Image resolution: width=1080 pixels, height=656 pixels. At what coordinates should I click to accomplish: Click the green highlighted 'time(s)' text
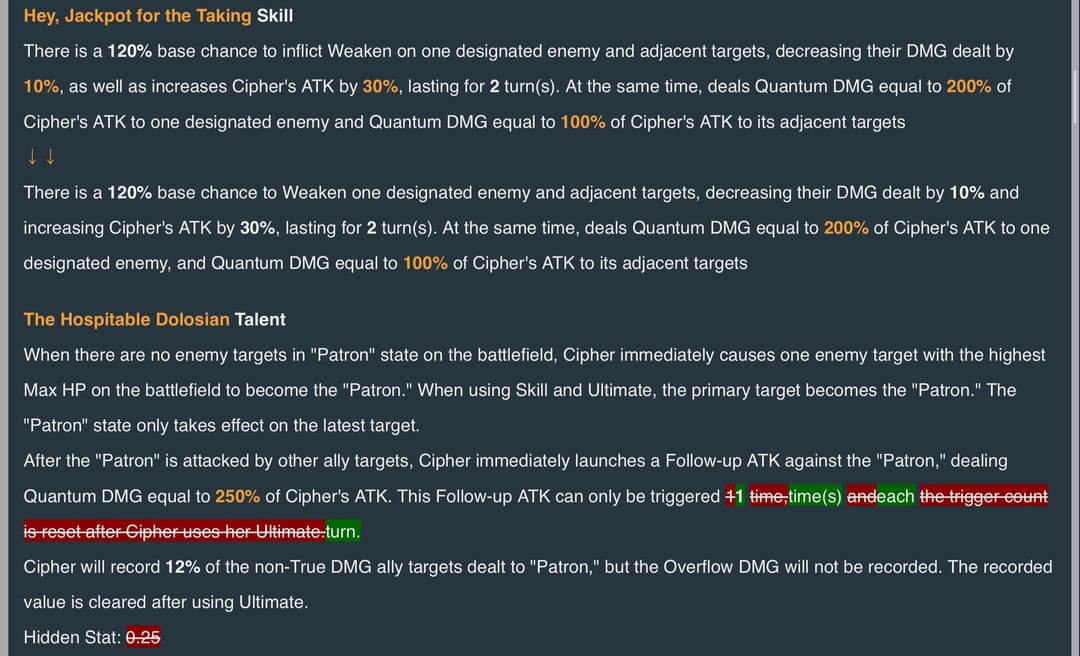coord(815,497)
